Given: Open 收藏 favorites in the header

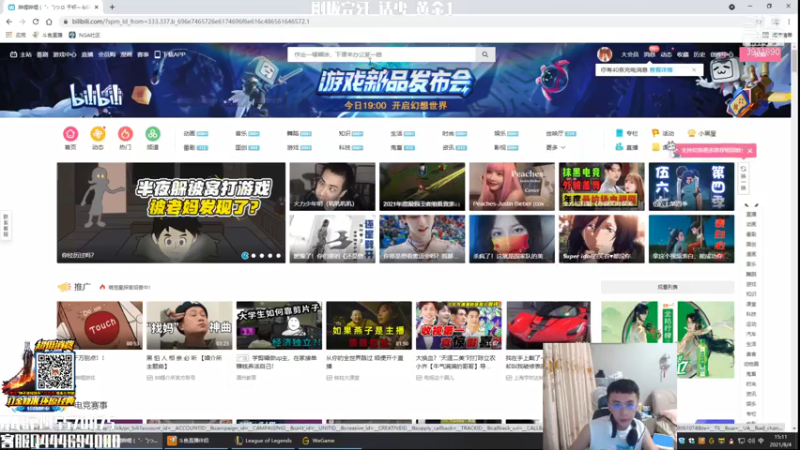Looking at the screenshot, I should click(x=683, y=54).
